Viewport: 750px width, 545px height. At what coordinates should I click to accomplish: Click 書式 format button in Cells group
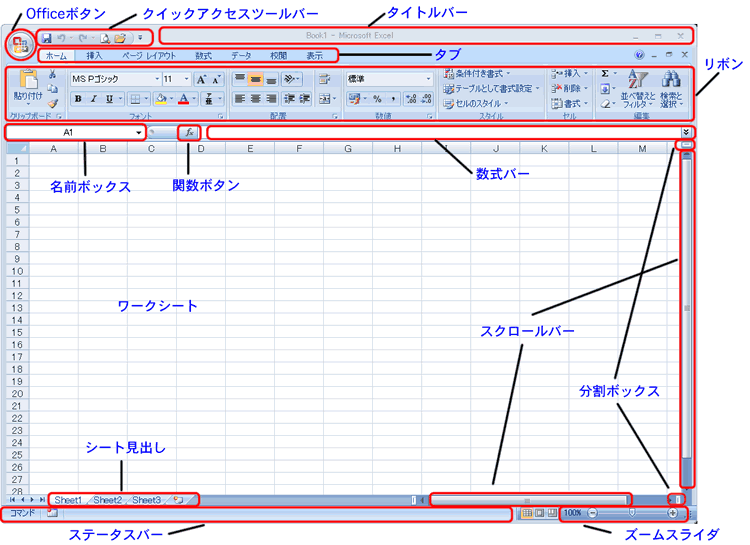[569, 103]
